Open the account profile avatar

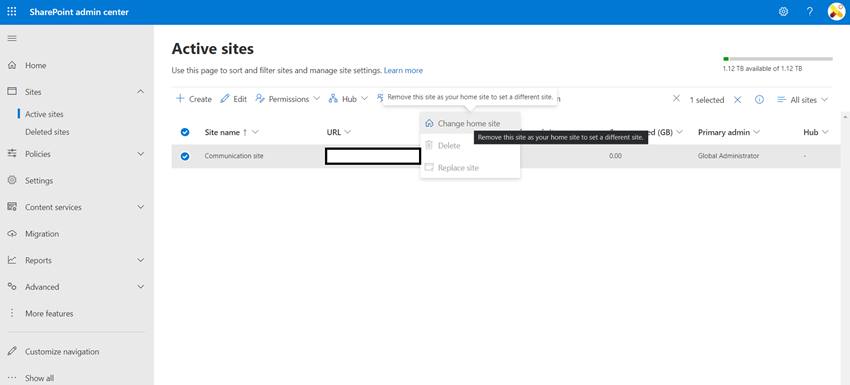click(x=836, y=12)
